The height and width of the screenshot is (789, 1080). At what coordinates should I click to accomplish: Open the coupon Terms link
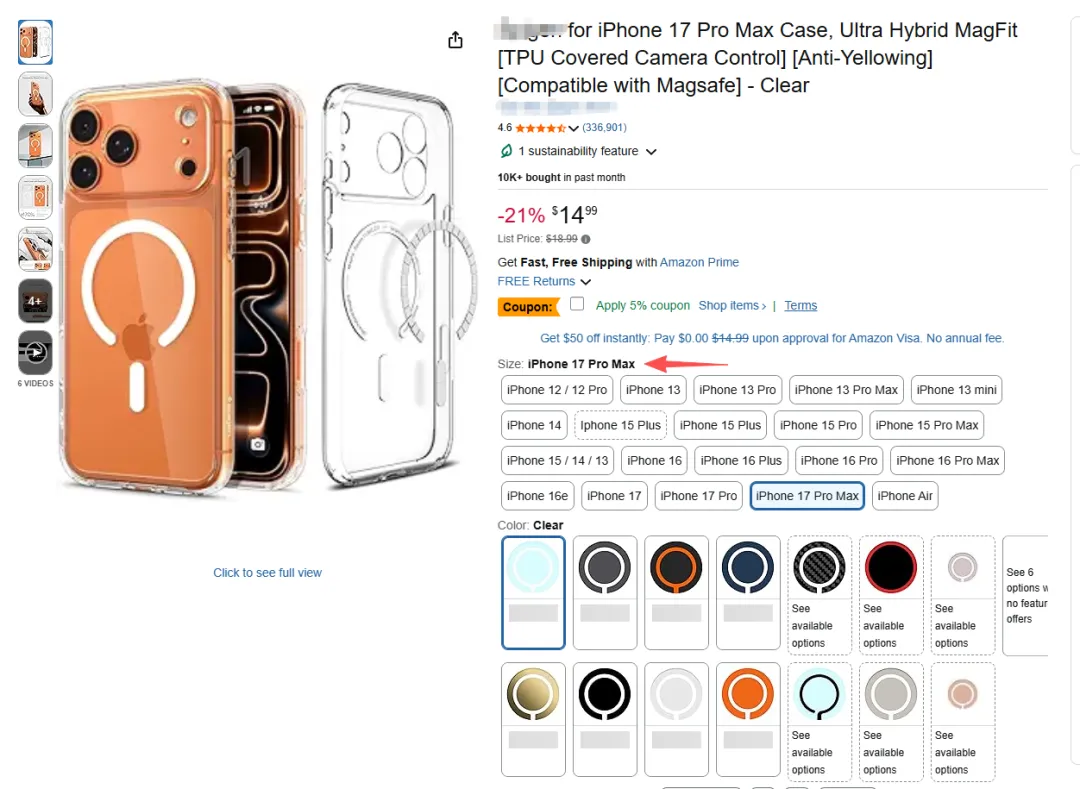800,306
